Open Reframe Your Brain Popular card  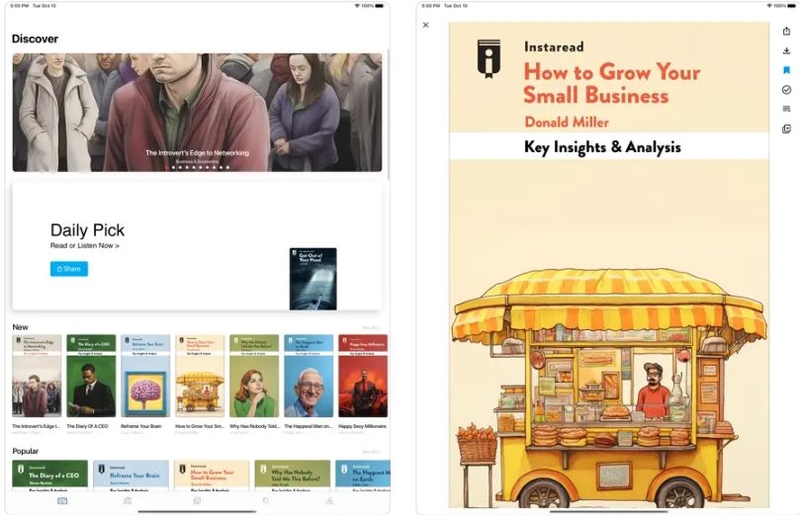[x=131, y=475]
